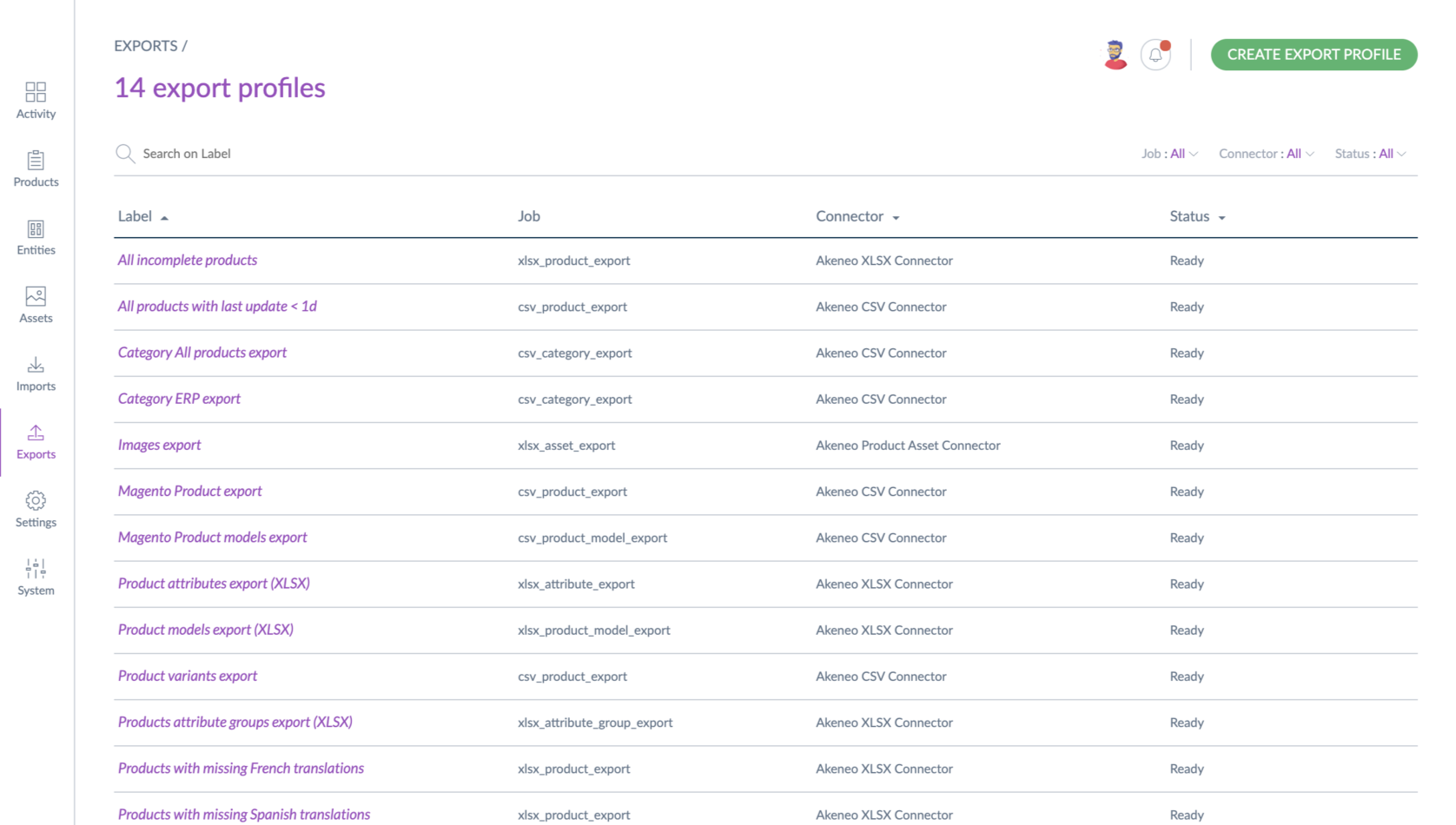
Task: Expand the Connector filter dropdown
Action: pos(1266,154)
